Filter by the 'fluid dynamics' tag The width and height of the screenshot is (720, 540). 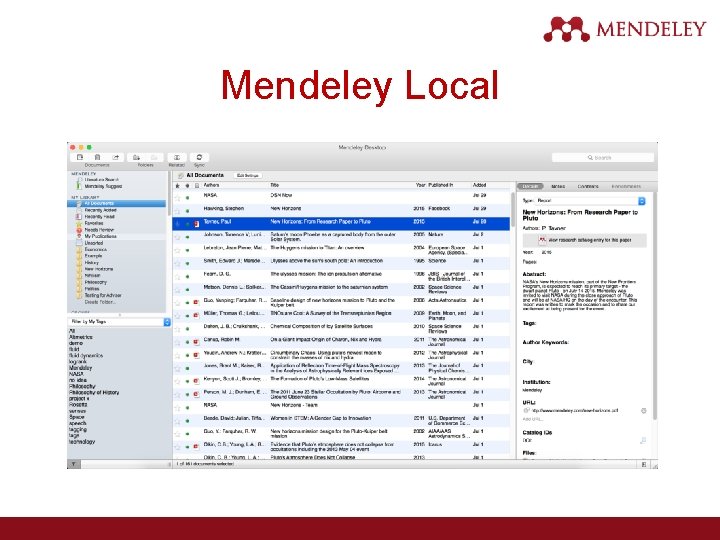click(x=86, y=355)
